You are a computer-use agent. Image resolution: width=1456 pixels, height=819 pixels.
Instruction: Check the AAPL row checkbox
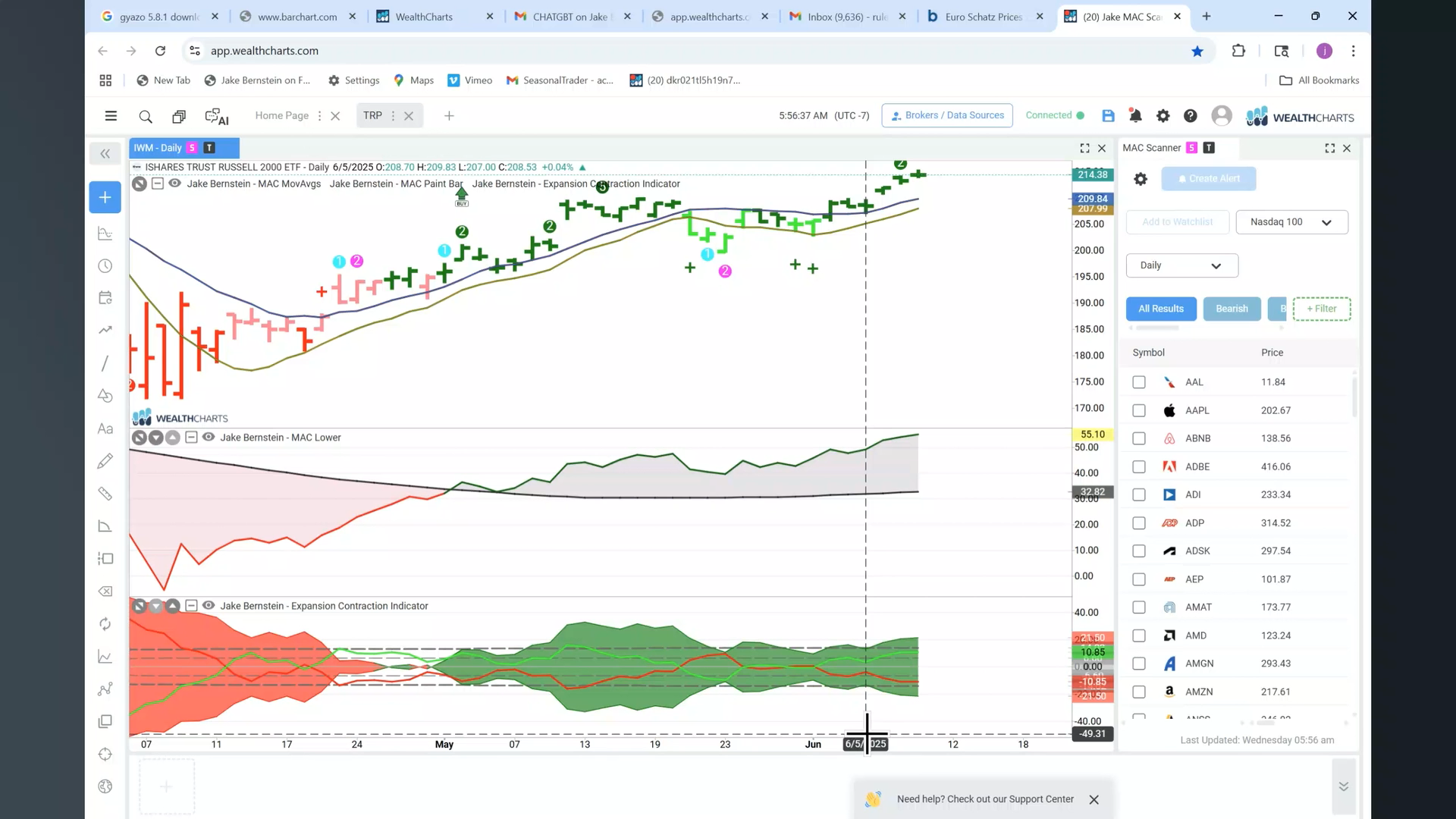point(1139,410)
